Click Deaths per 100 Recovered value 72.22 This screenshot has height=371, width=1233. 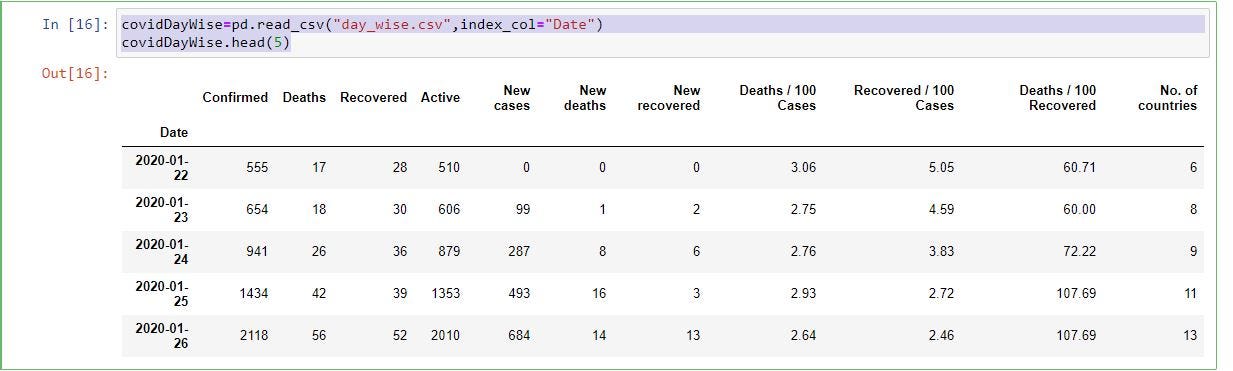(x=1079, y=252)
